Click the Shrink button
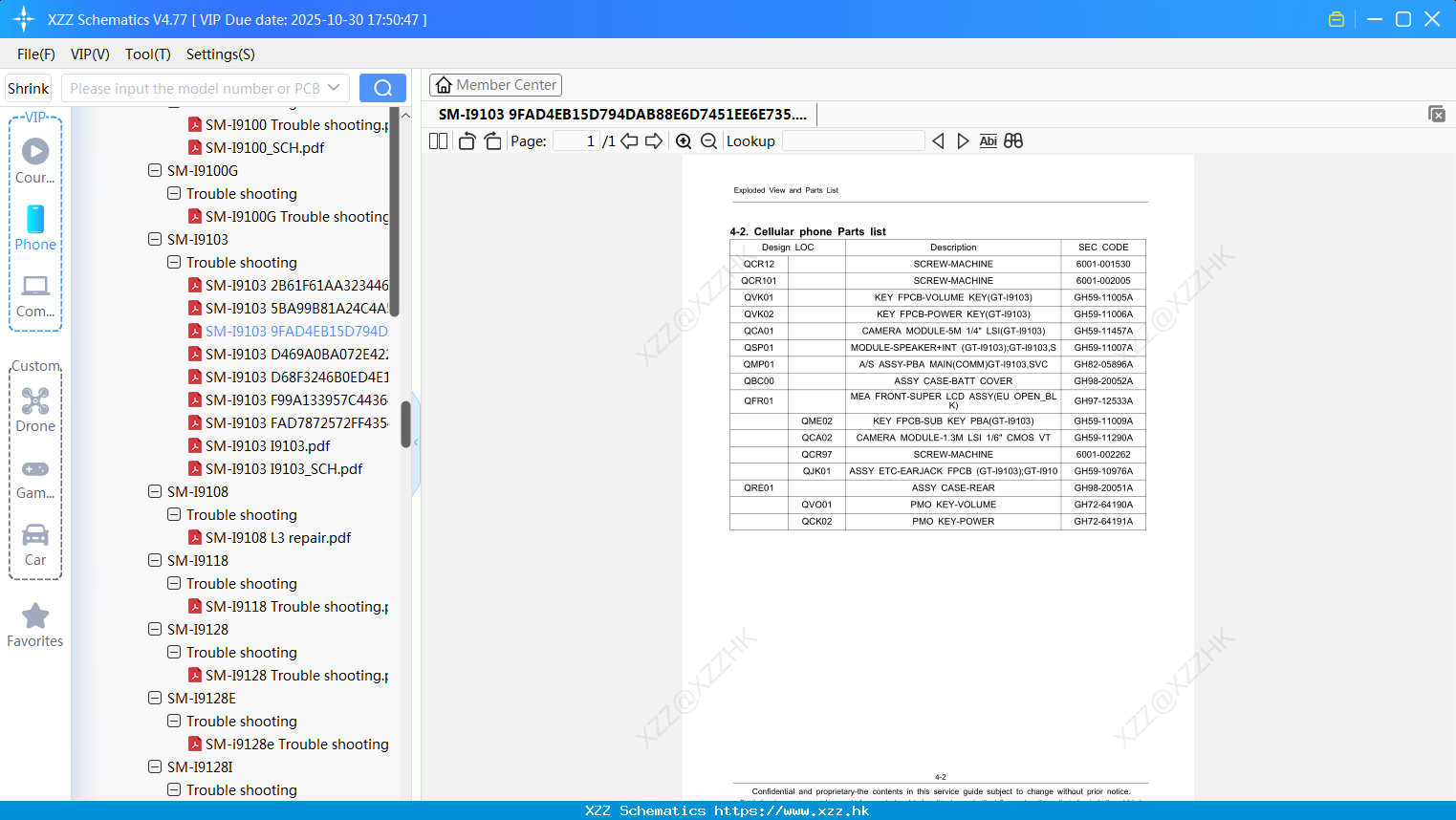This screenshot has height=820, width=1456. tap(29, 88)
